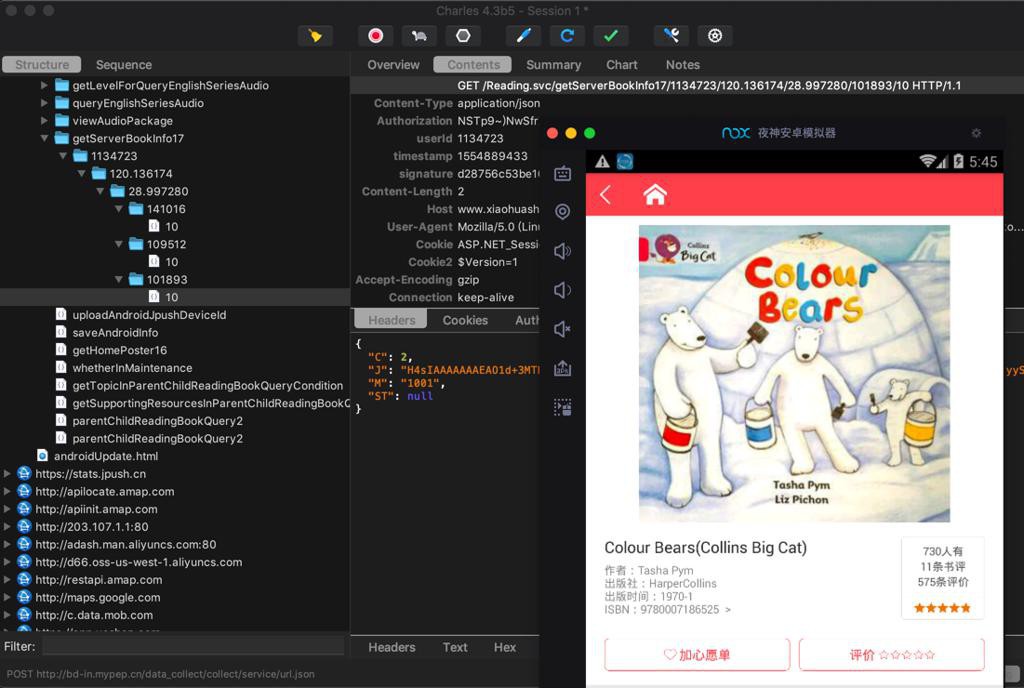The image size is (1024, 688).
Task: Lower volume in Nox sidebar
Action: (562, 290)
